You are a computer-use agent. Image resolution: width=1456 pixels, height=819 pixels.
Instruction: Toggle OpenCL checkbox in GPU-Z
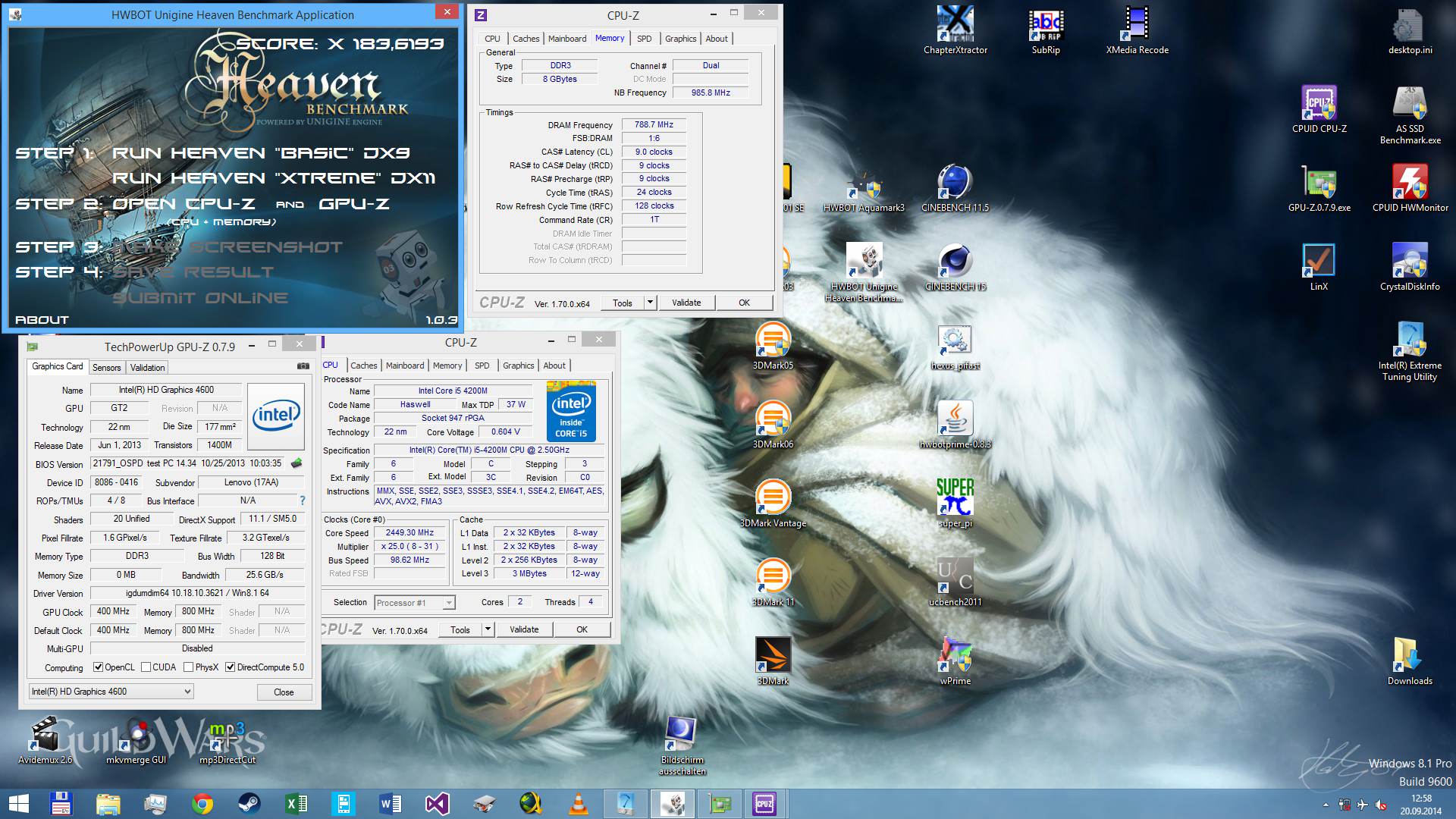(98, 667)
